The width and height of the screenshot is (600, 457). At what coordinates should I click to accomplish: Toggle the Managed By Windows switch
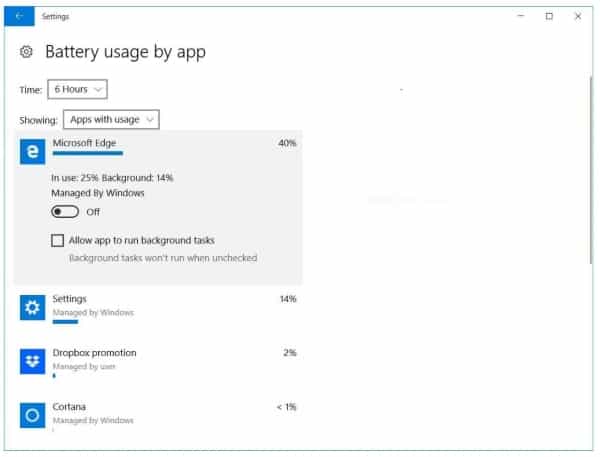(x=66, y=212)
